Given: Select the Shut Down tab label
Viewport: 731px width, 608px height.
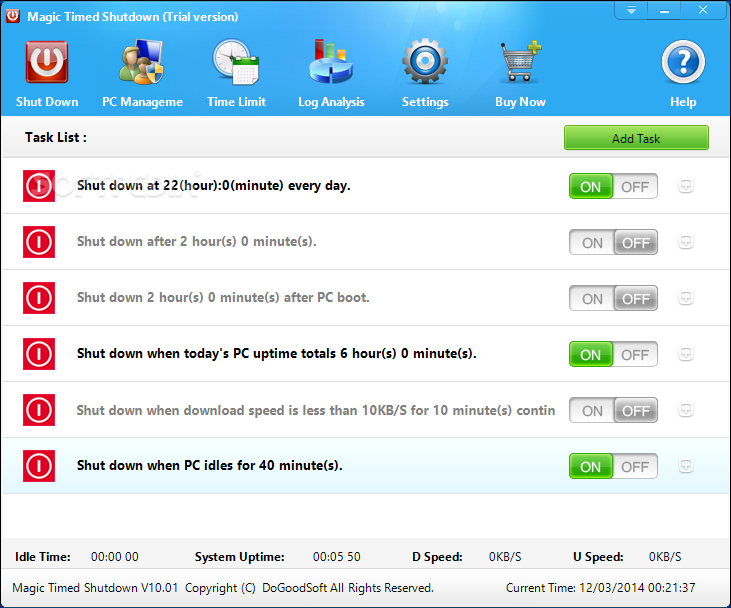Looking at the screenshot, I should (x=47, y=102).
